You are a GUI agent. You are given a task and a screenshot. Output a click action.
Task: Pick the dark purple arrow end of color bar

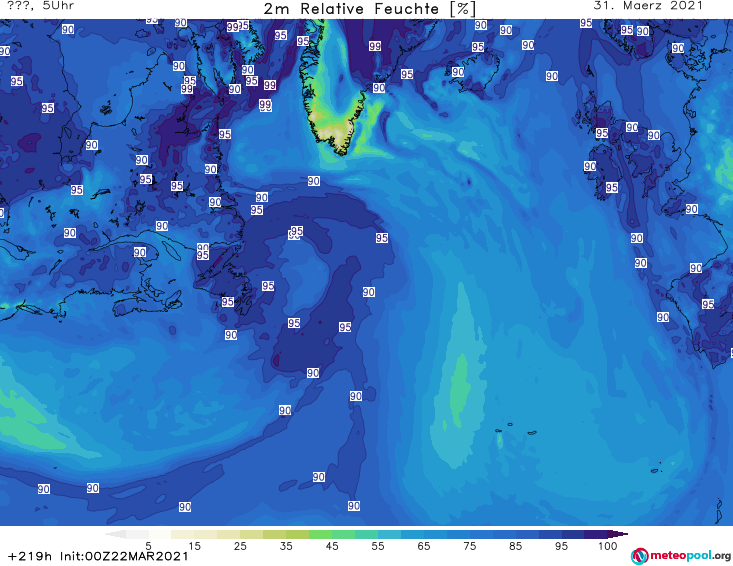click(618, 534)
